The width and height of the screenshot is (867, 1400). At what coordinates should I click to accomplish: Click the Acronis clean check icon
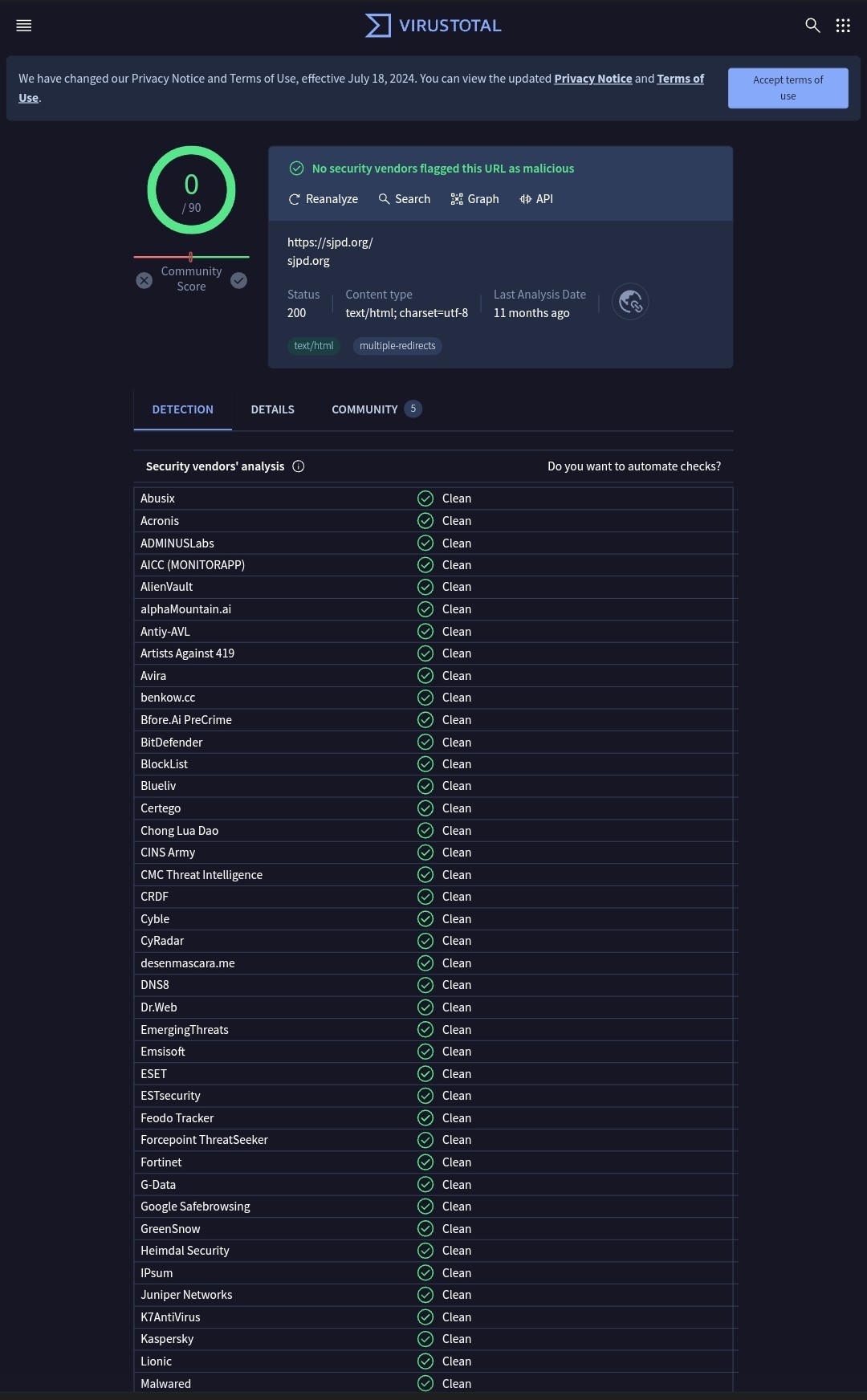point(425,521)
